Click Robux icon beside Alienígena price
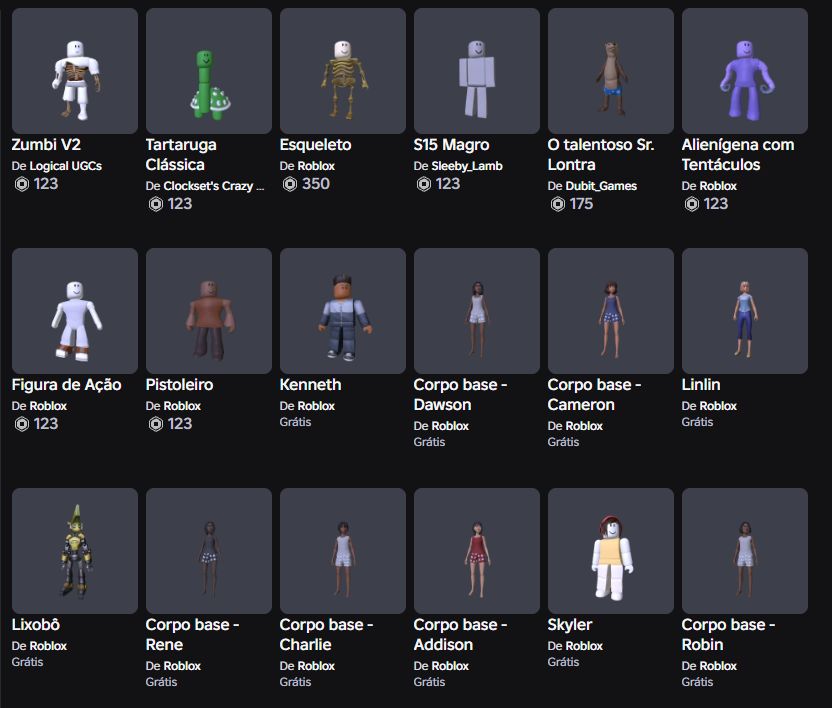Screen dimensions: 832x708 tap(691, 204)
